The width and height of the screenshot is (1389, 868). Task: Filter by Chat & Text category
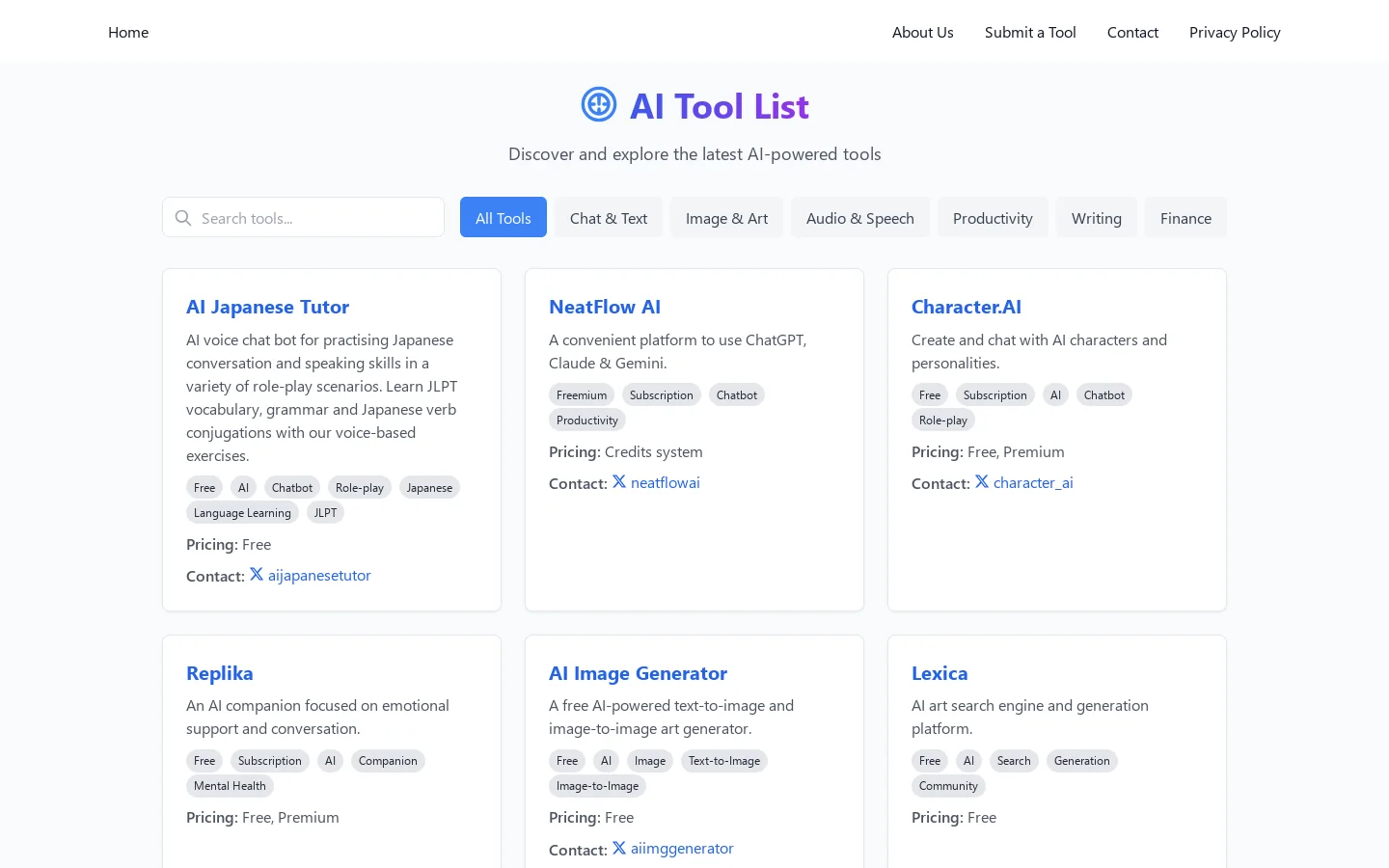[x=609, y=218]
